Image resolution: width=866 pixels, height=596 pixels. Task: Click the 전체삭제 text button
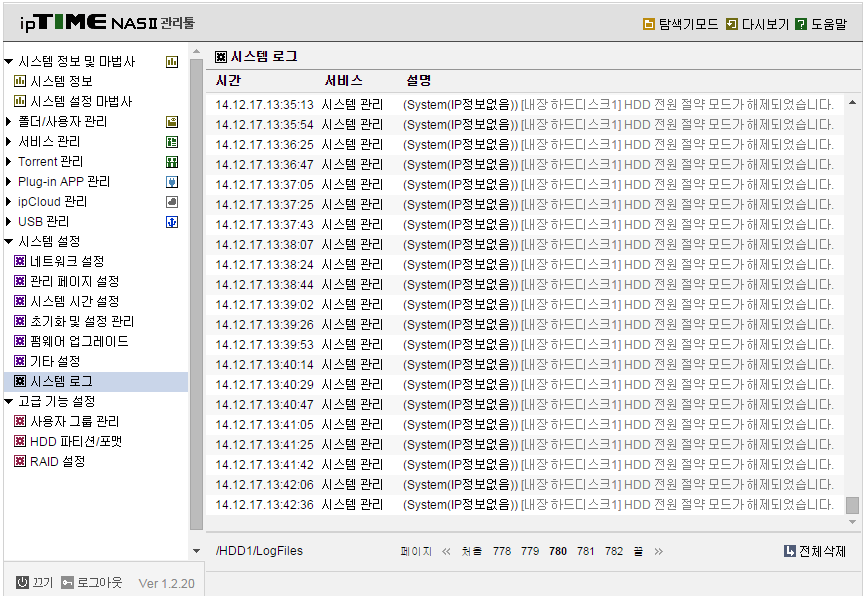pyautogui.click(x=822, y=551)
